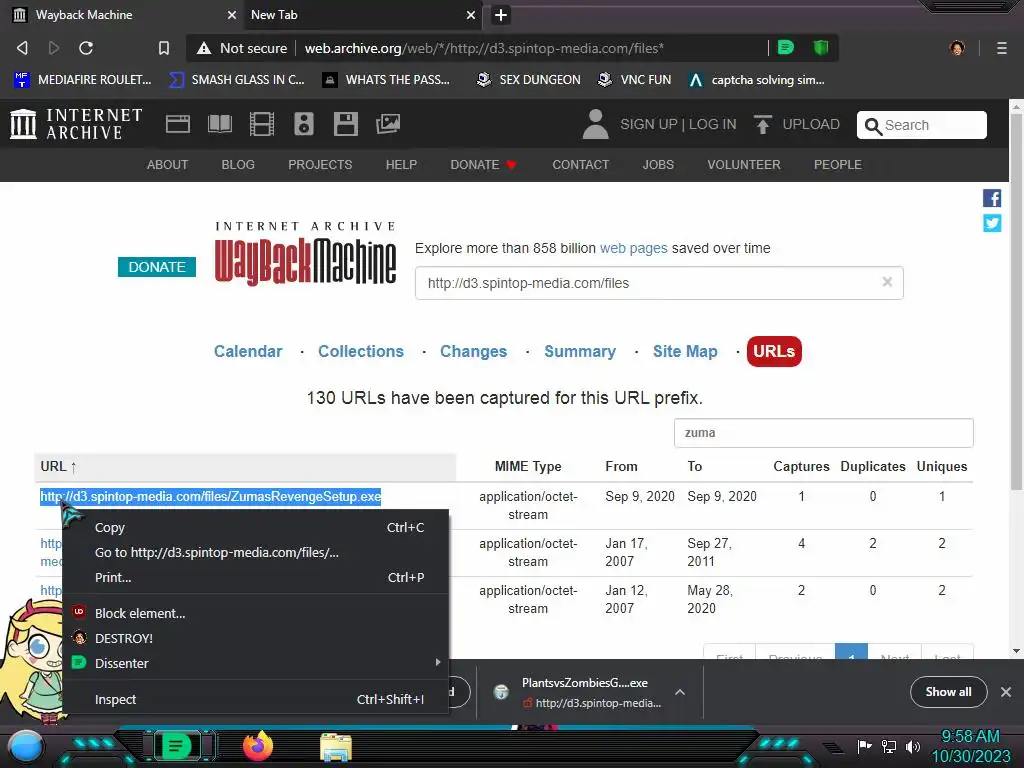Open the Web section icon
The height and width of the screenshot is (768, 1024).
click(178, 124)
